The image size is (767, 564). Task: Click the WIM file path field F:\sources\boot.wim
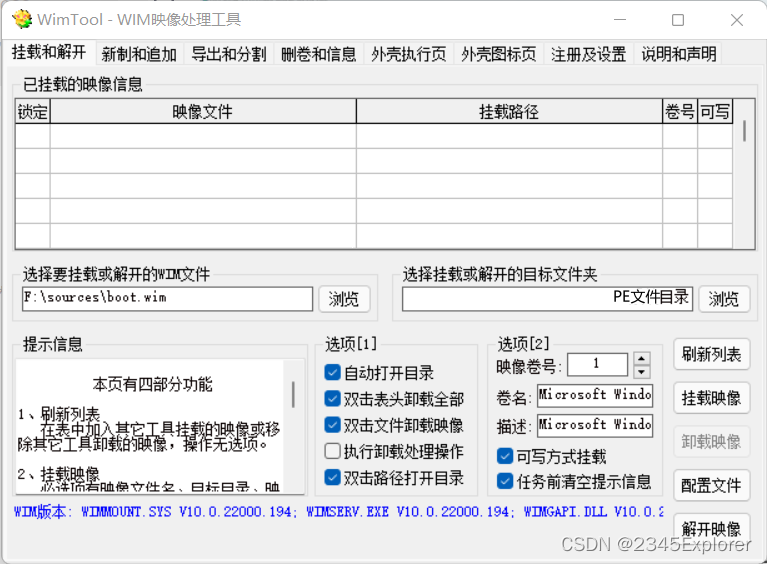click(167, 298)
